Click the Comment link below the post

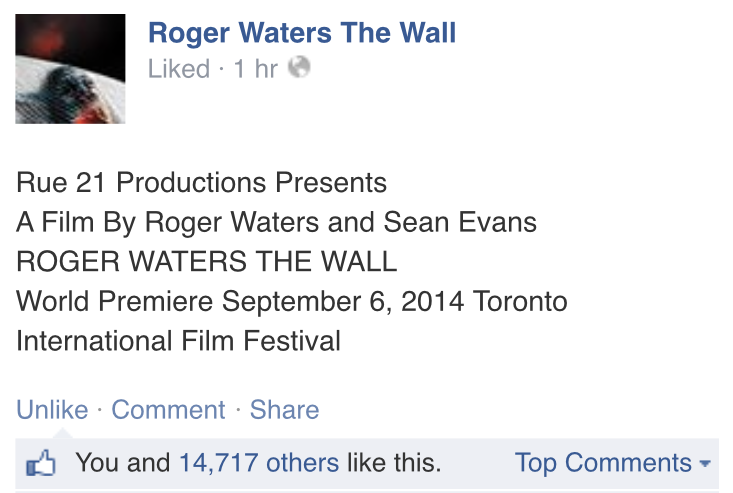[168, 410]
